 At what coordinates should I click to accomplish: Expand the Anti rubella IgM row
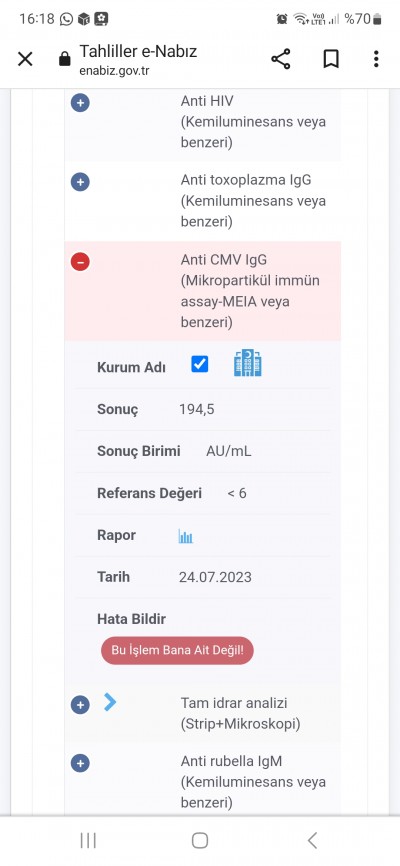(x=80, y=763)
